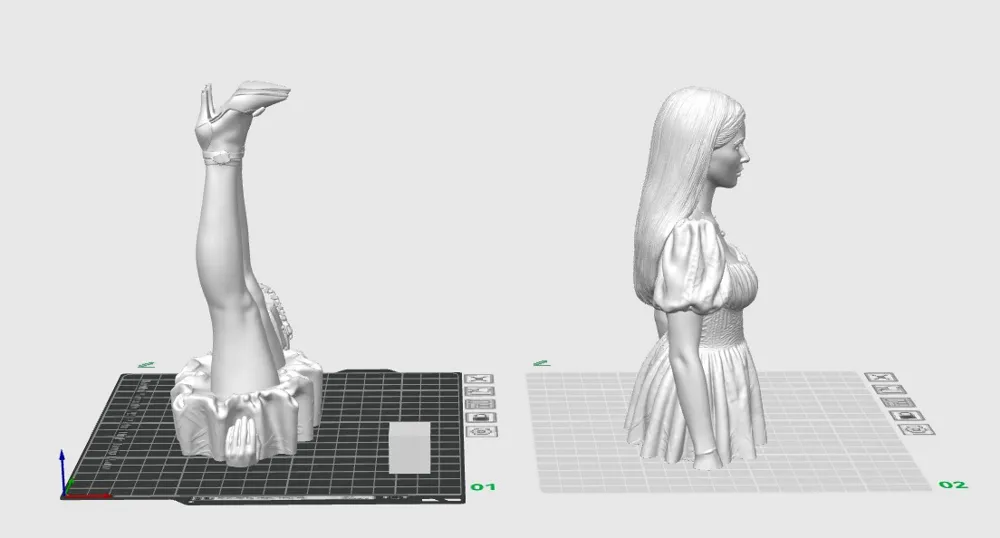The width and height of the screenshot is (1000, 538).
Task: Select the small cube on plate 01
Action: [409, 447]
